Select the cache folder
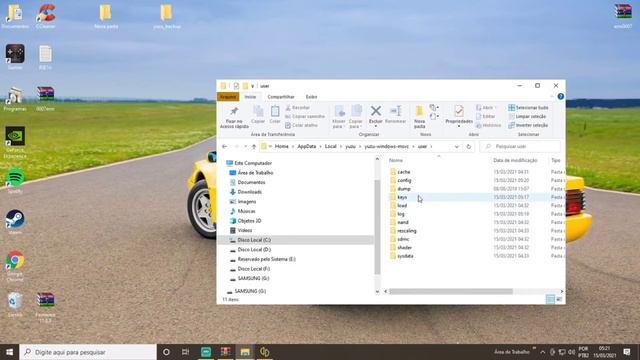The image size is (640, 360). (x=404, y=172)
